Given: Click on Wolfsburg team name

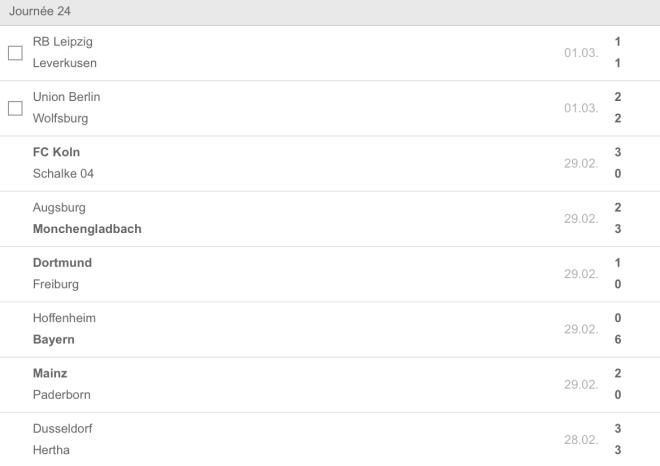Looking at the screenshot, I should point(61,118).
